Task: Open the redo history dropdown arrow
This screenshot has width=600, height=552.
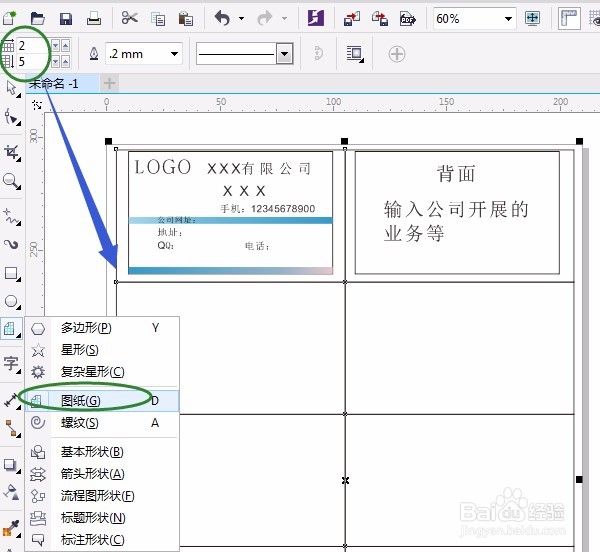Action: point(284,18)
